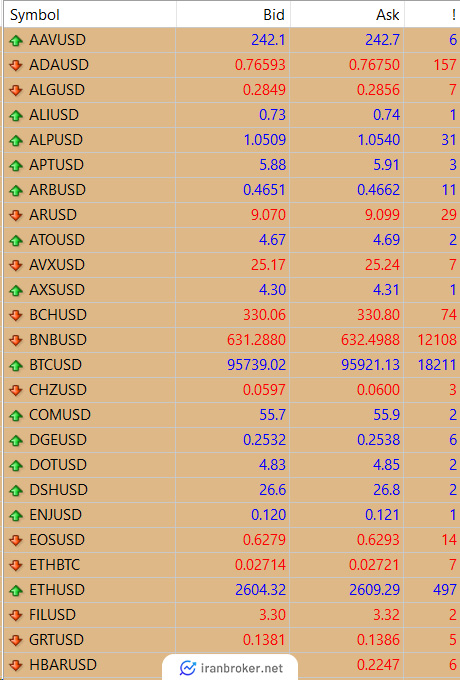Open the iranbroker.net link
460x680 pixels.
230,668
